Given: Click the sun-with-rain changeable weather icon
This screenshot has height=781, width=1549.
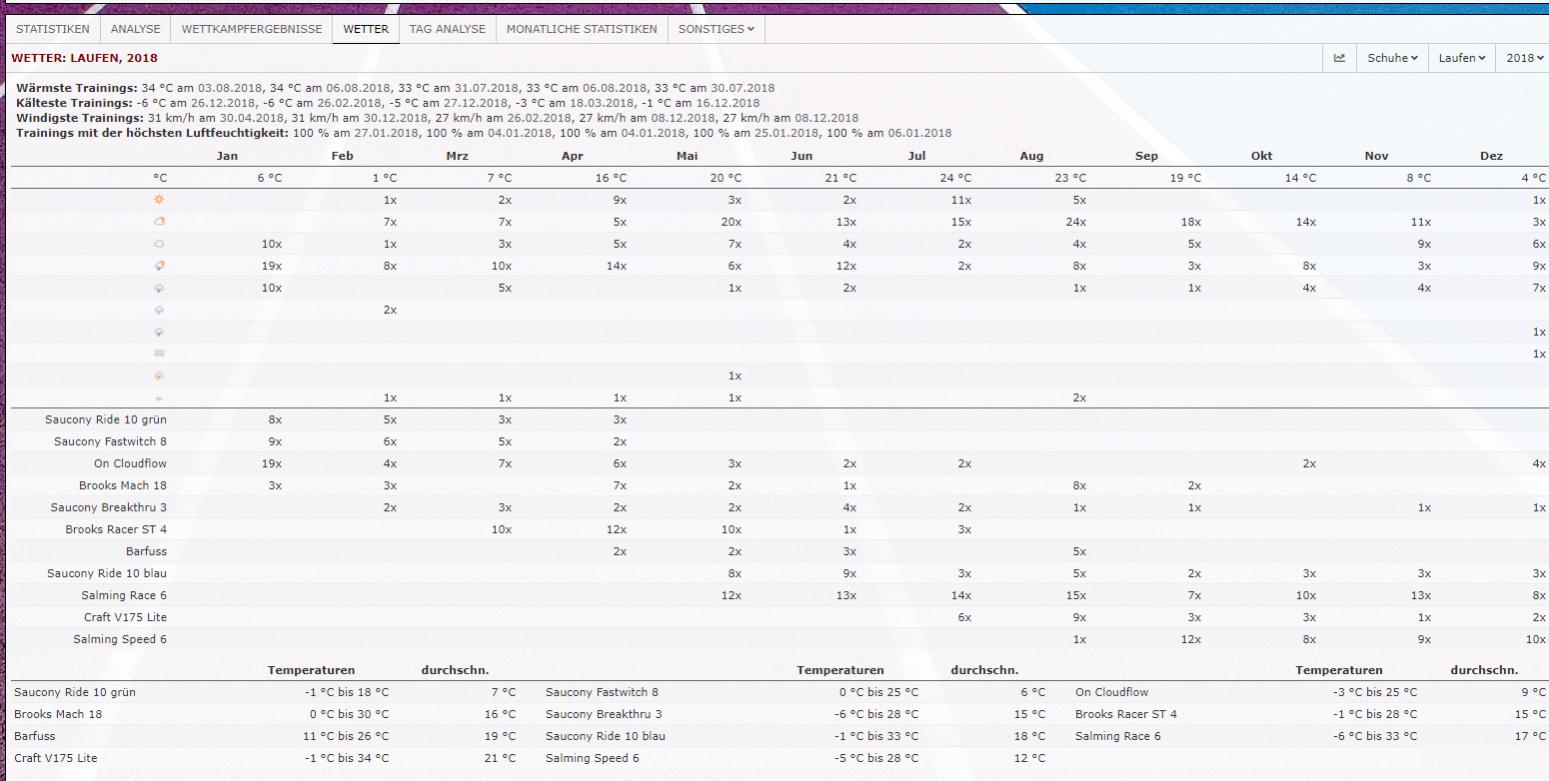Looking at the screenshot, I should [158, 265].
